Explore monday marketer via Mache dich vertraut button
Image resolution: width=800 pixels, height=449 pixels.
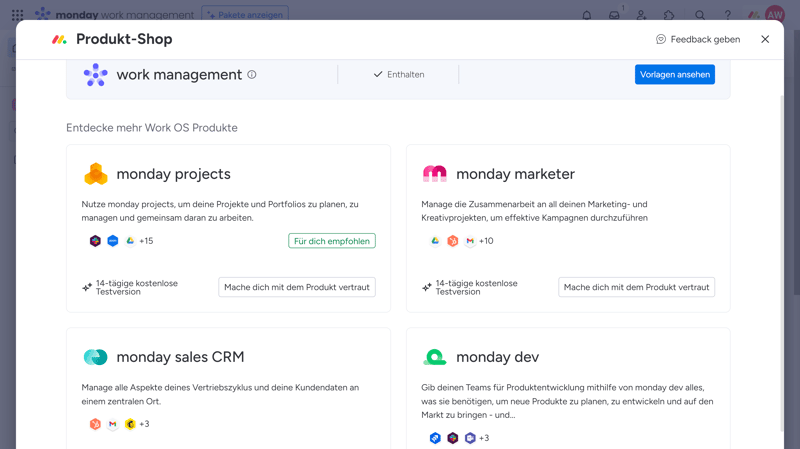[x=636, y=287]
